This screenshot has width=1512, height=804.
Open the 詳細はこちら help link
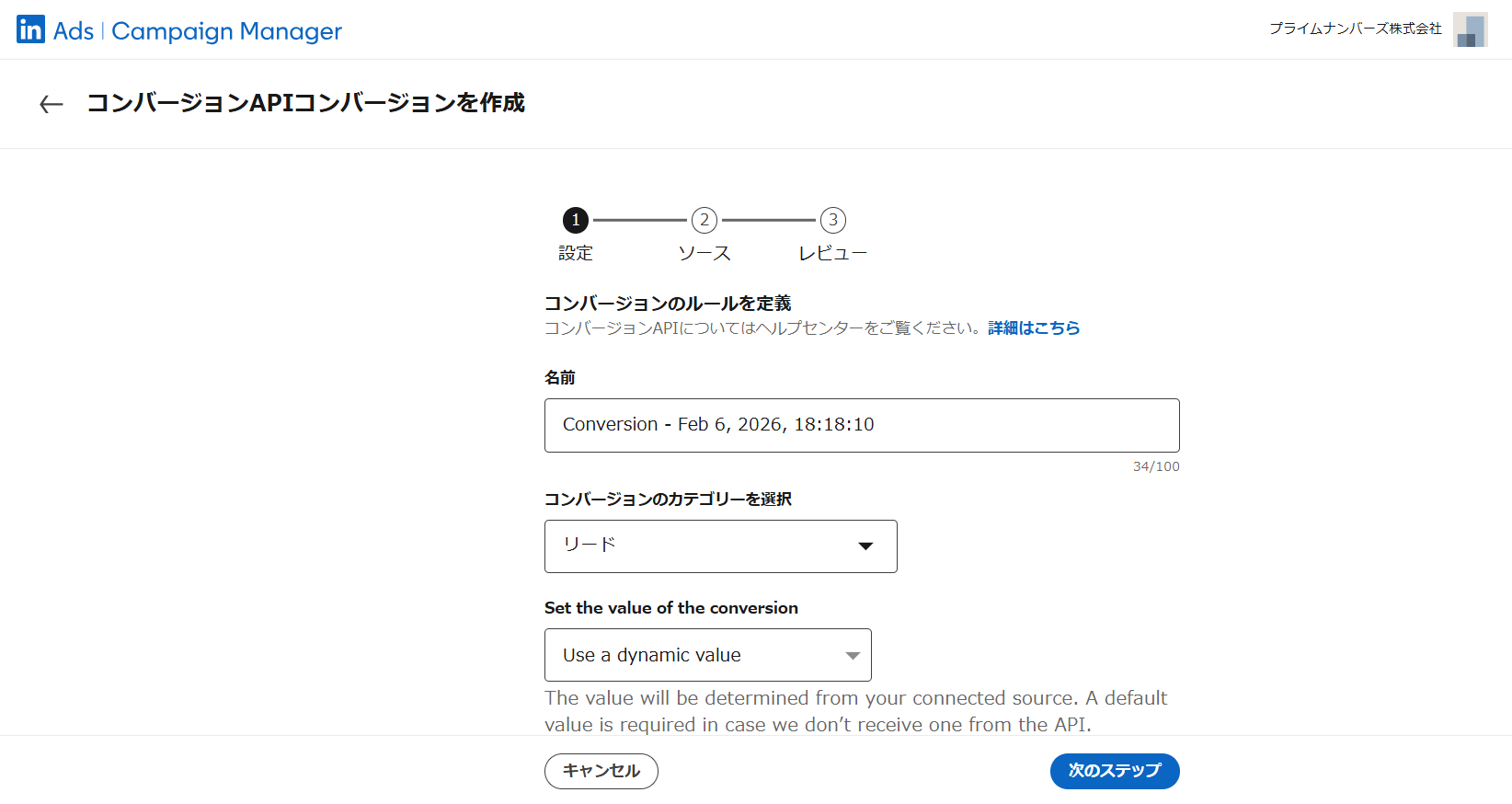[1034, 328]
